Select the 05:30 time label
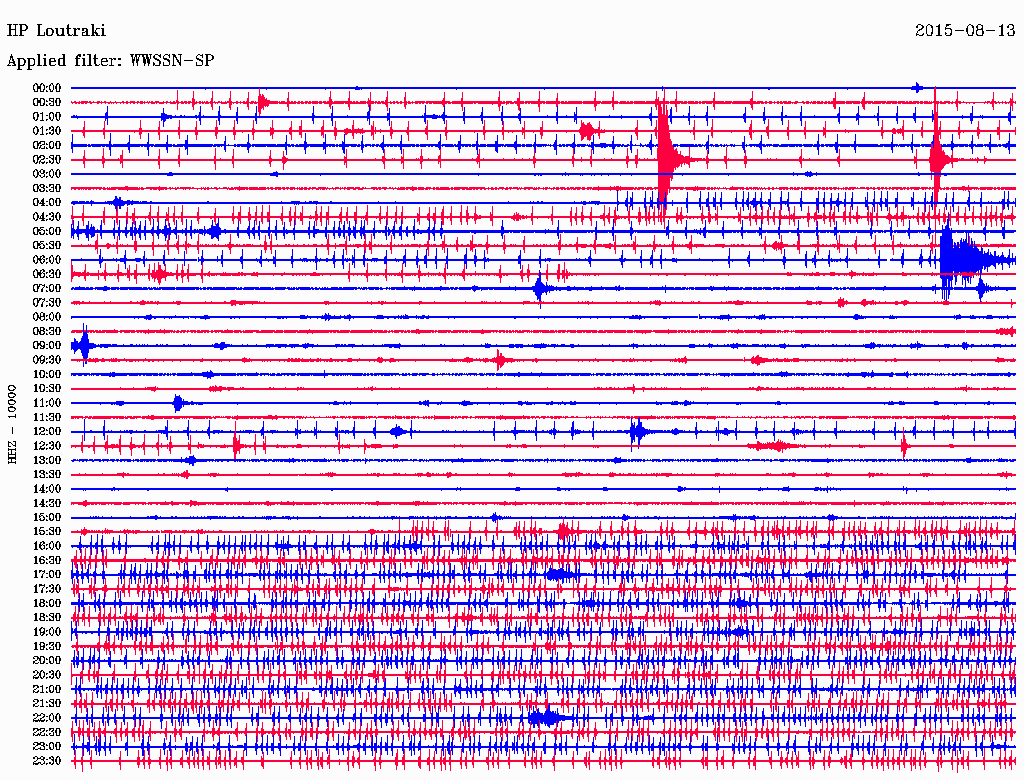Image resolution: width=1024 pixels, height=780 pixels. coord(47,246)
